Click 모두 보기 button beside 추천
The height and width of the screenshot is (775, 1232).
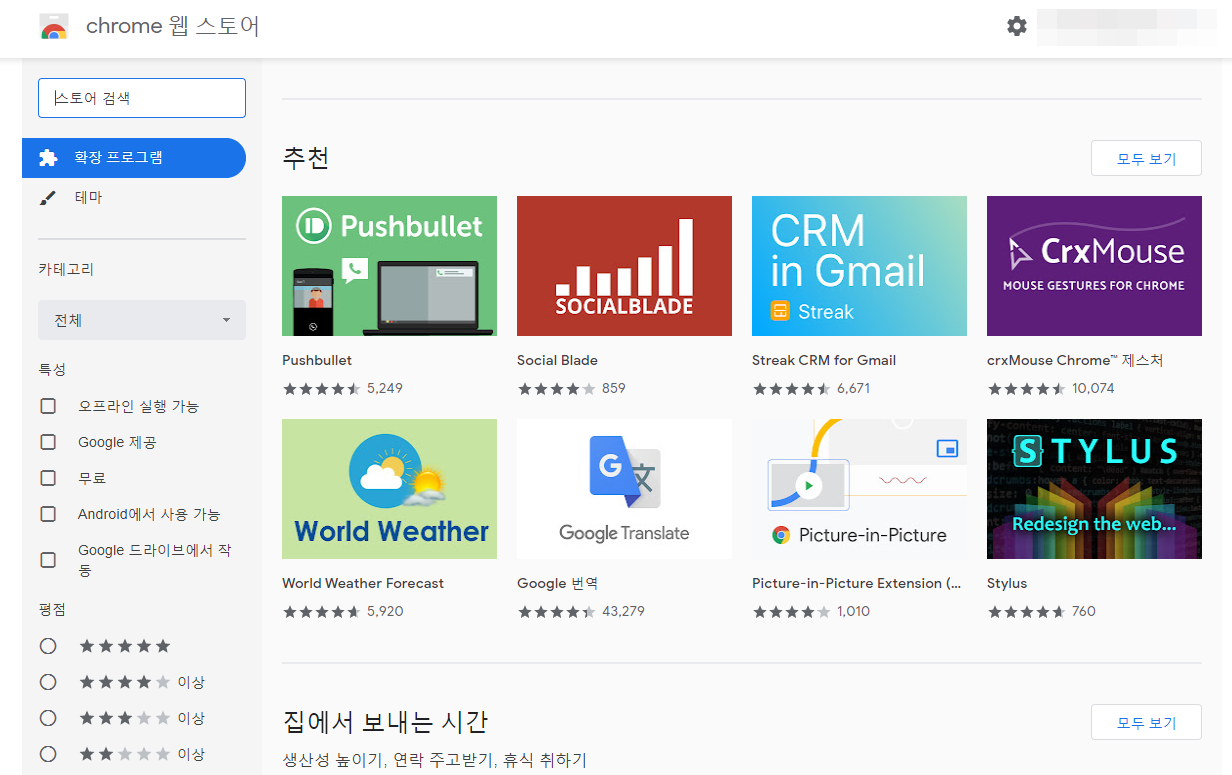coord(1146,158)
